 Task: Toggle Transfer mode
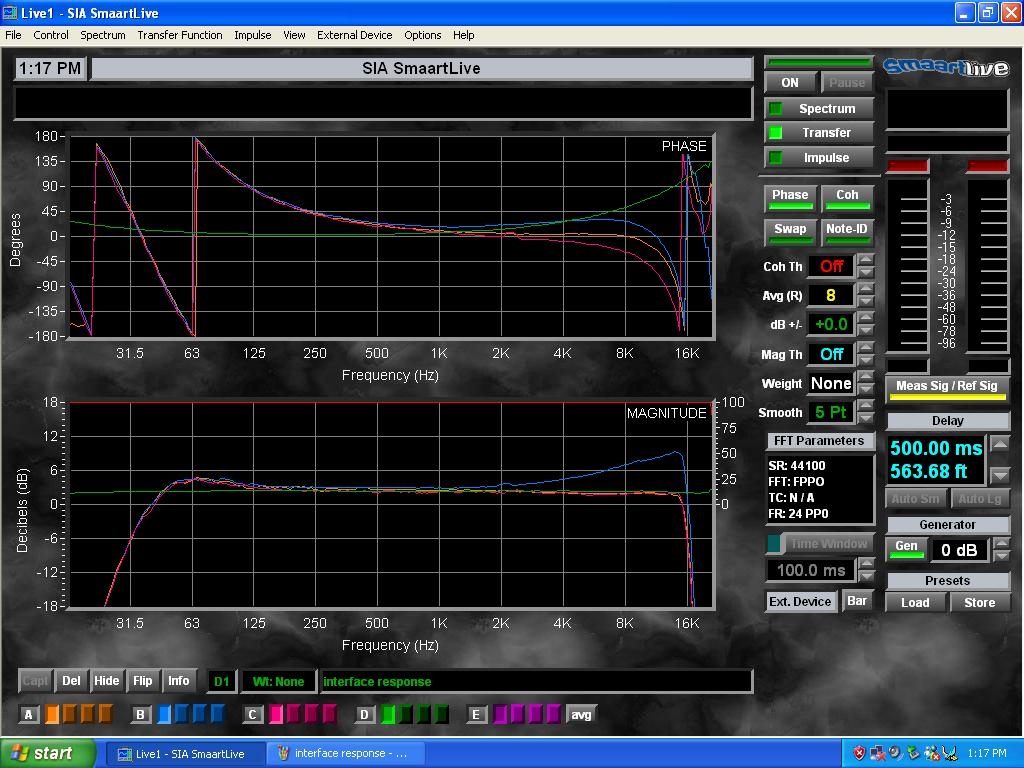click(819, 133)
